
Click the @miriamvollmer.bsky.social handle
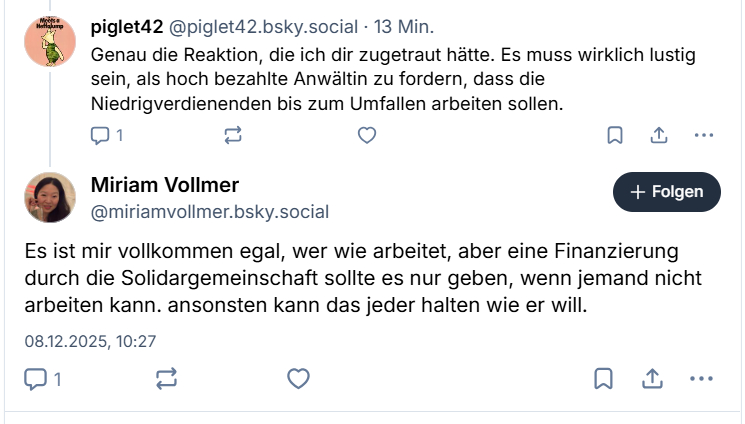pos(210,212)
